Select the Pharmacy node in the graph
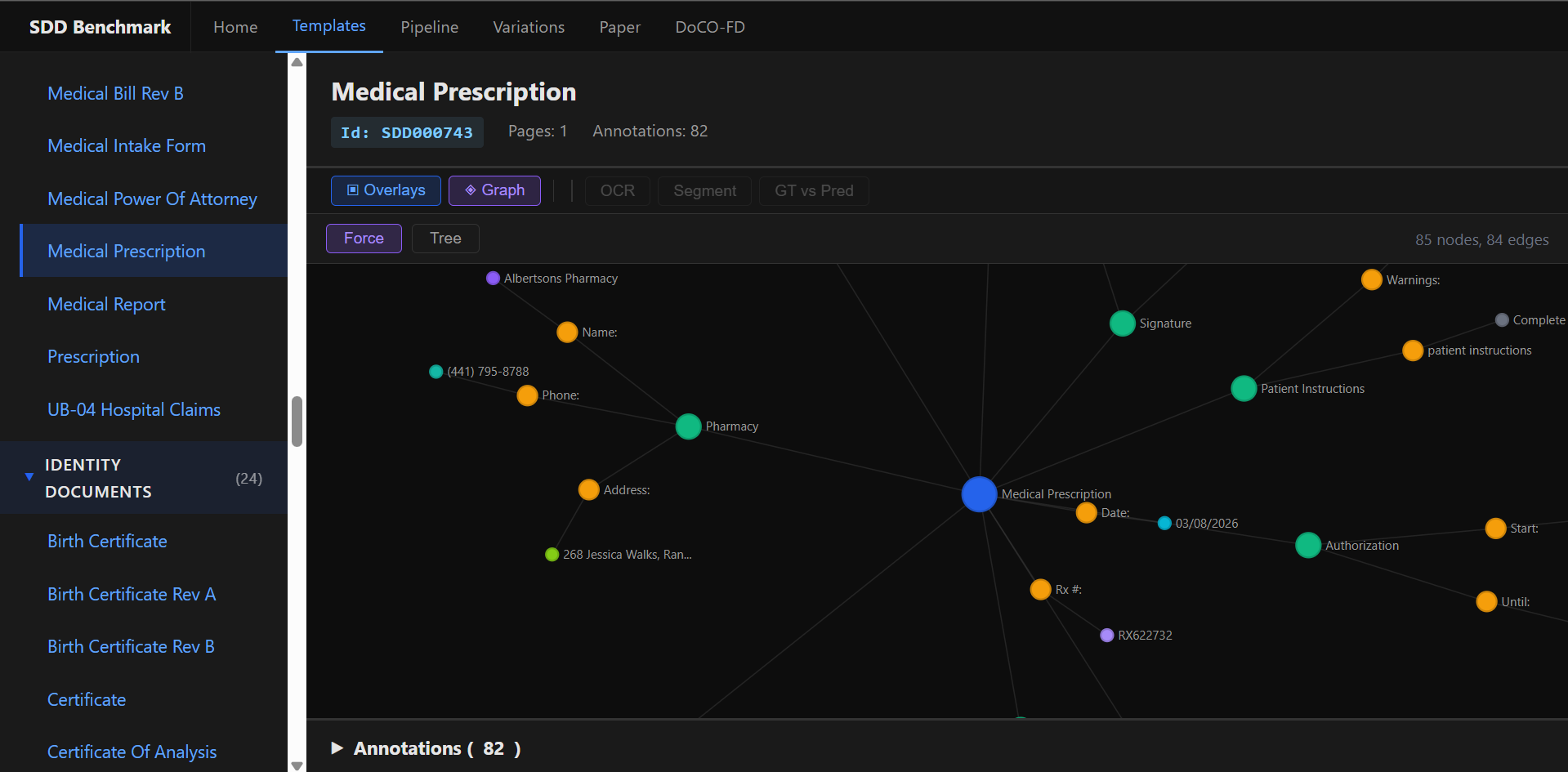Image resolution: width=1568 pixels, height=772 pixels. click(687, 426)
